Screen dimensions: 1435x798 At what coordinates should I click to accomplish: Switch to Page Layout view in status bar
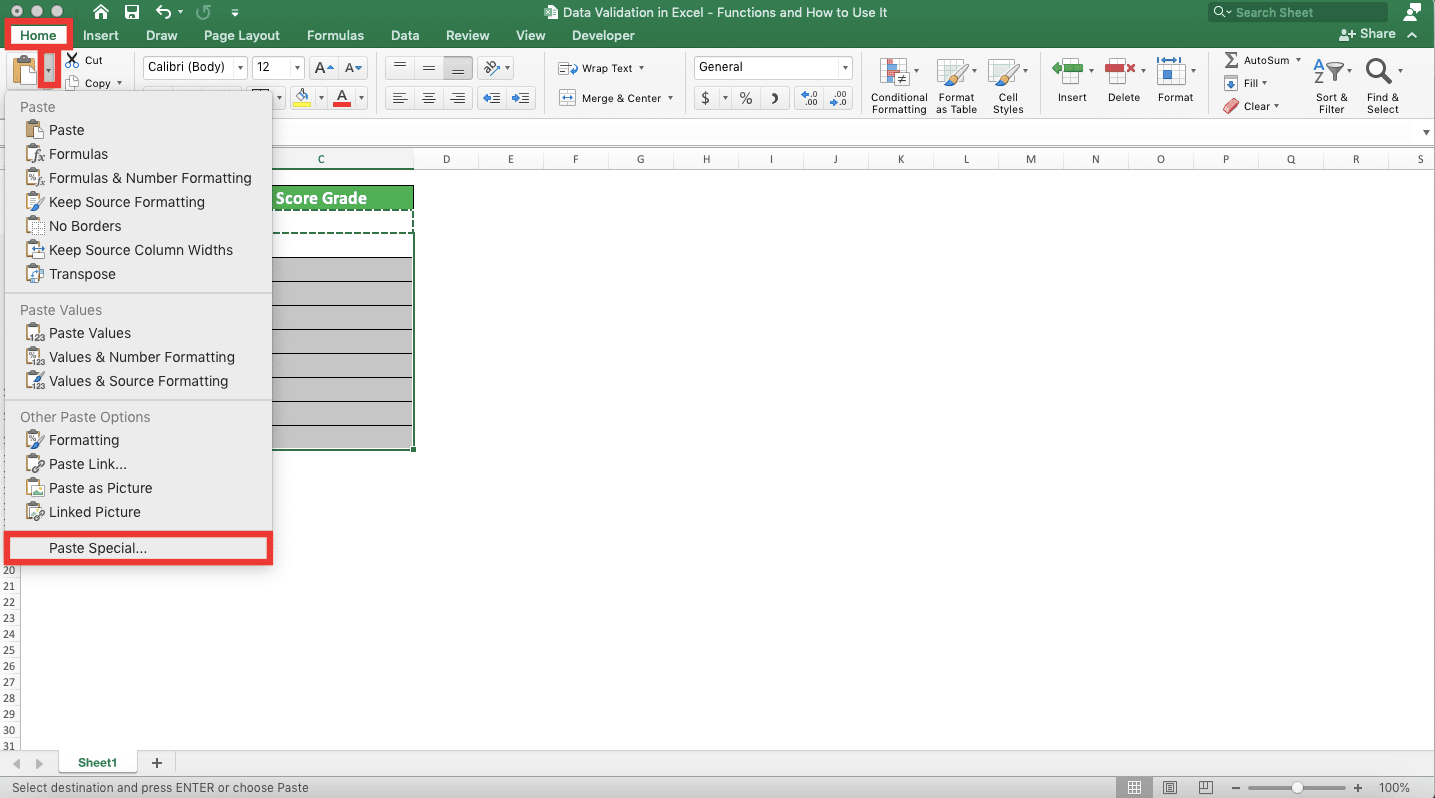(x=1170, y=787)
